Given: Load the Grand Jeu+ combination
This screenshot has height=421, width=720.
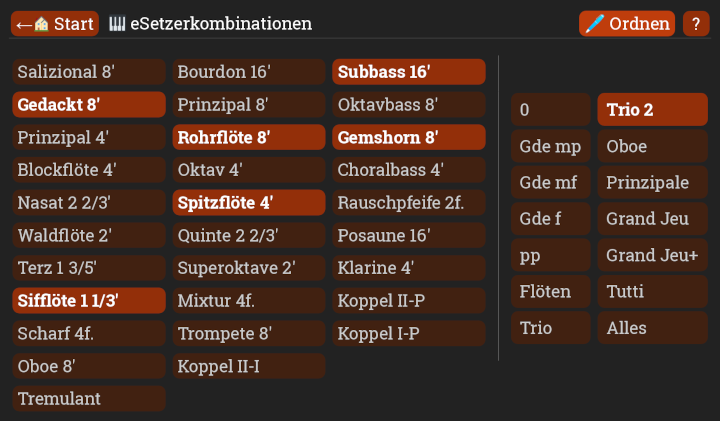Looking at the screenshot, I should (x=652, y=255).
